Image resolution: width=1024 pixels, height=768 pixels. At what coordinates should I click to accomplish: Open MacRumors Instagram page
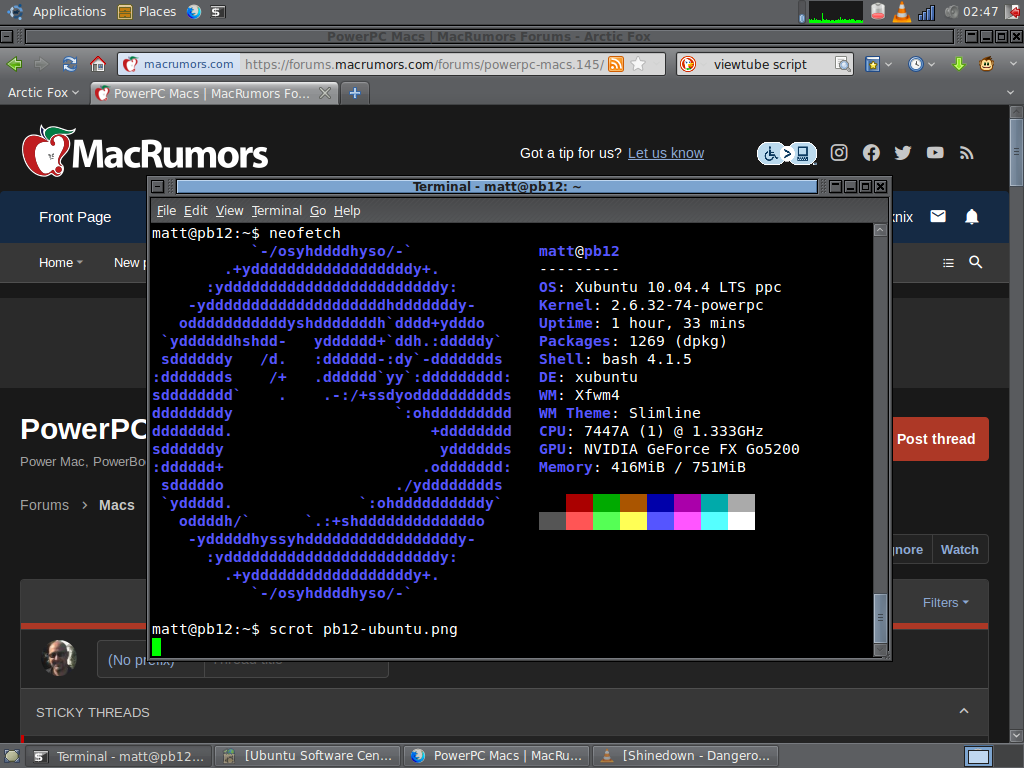[839, 153]
